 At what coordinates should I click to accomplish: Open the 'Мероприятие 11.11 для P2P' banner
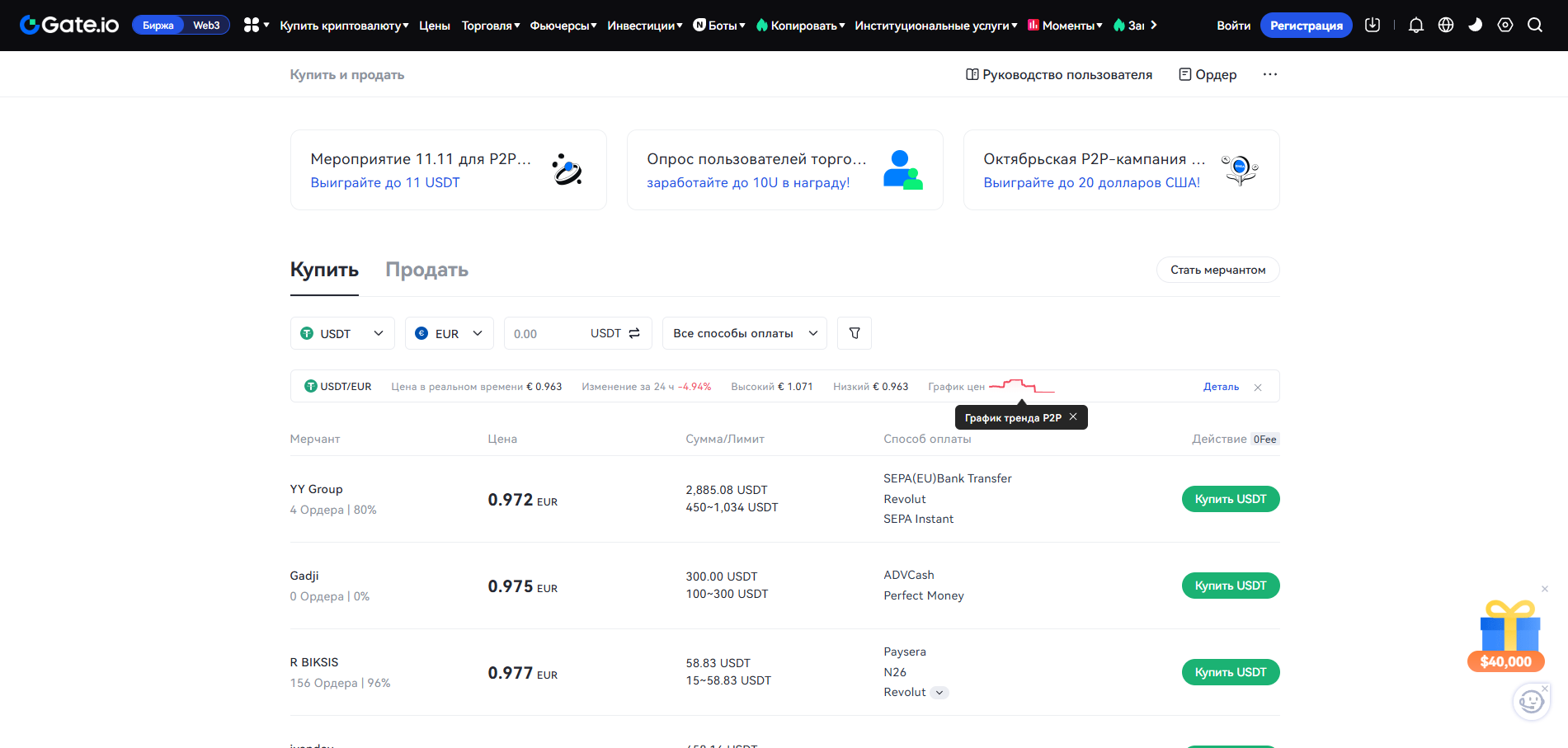449,170
